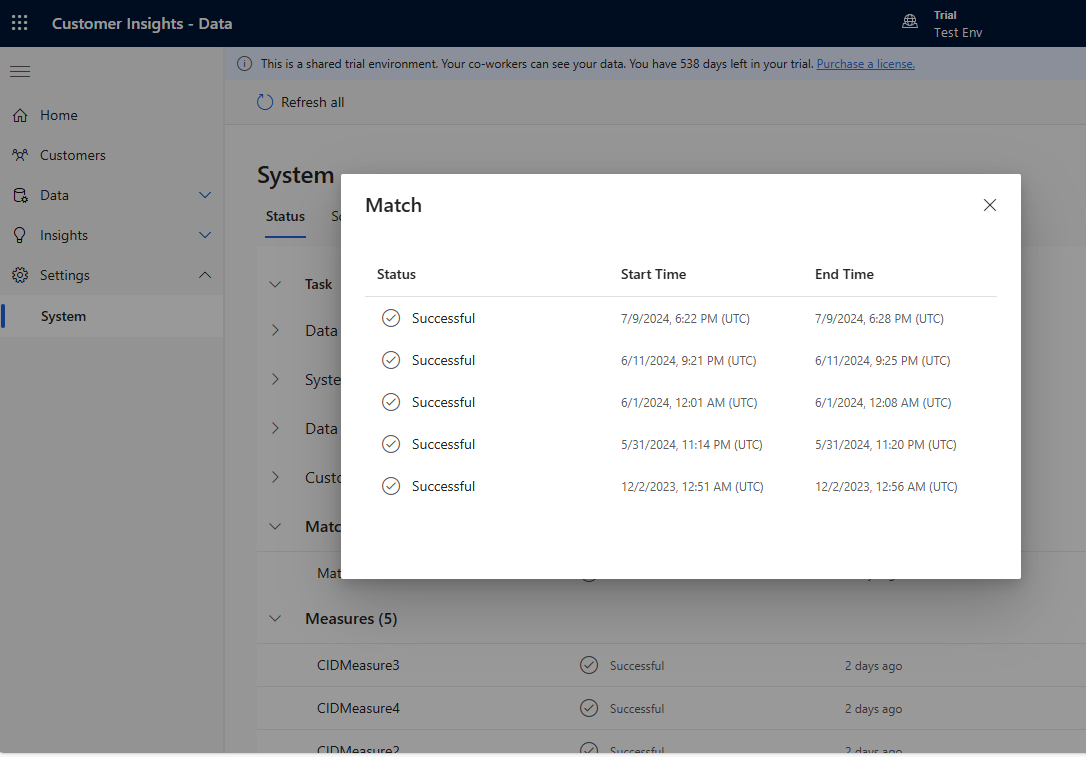Select the CIDMeasure3 row name
The image size is (1086, 757).
pyautogui.click(x=358, y=666)
